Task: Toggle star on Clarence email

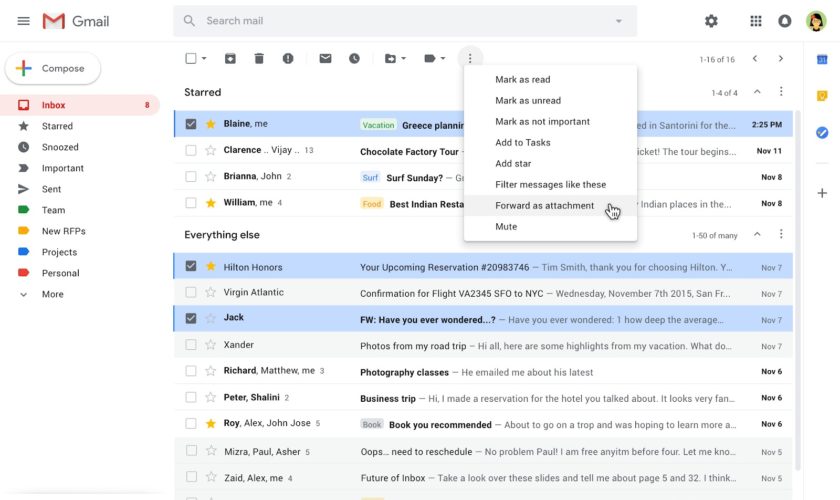Action: coord(210,151)
